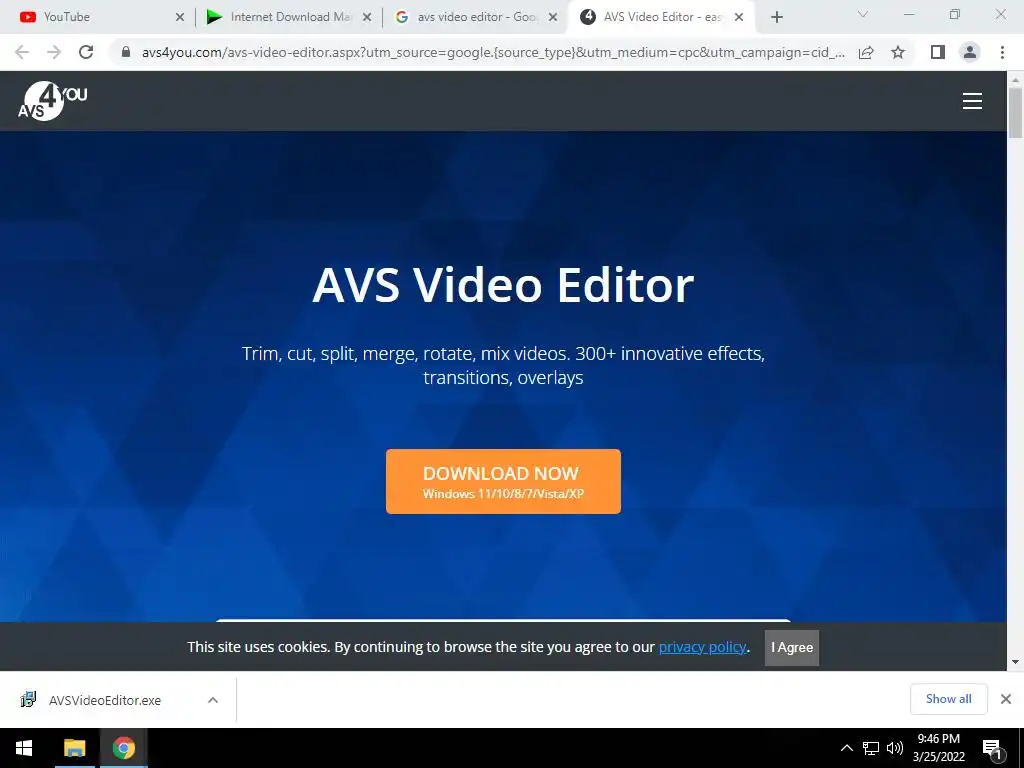Click I Agree on the cookie notice
The height and width of the screenshot is (768, 1024).
coord(792,647)
